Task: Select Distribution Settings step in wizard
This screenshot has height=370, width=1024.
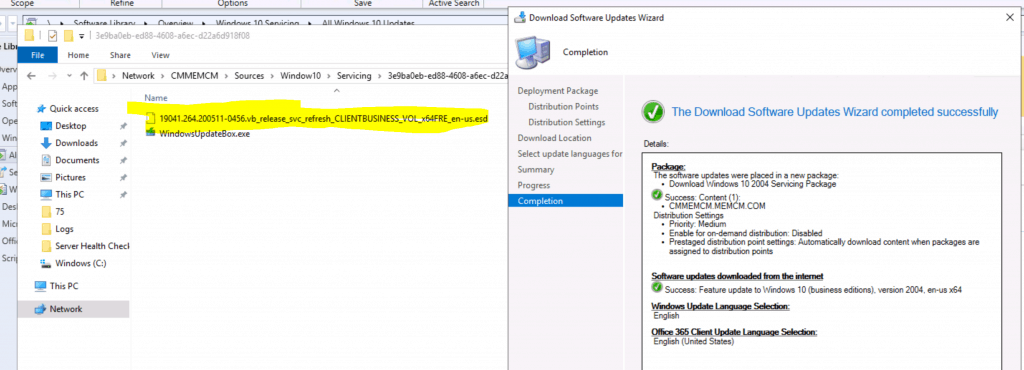Action: [x=566, y=122]
